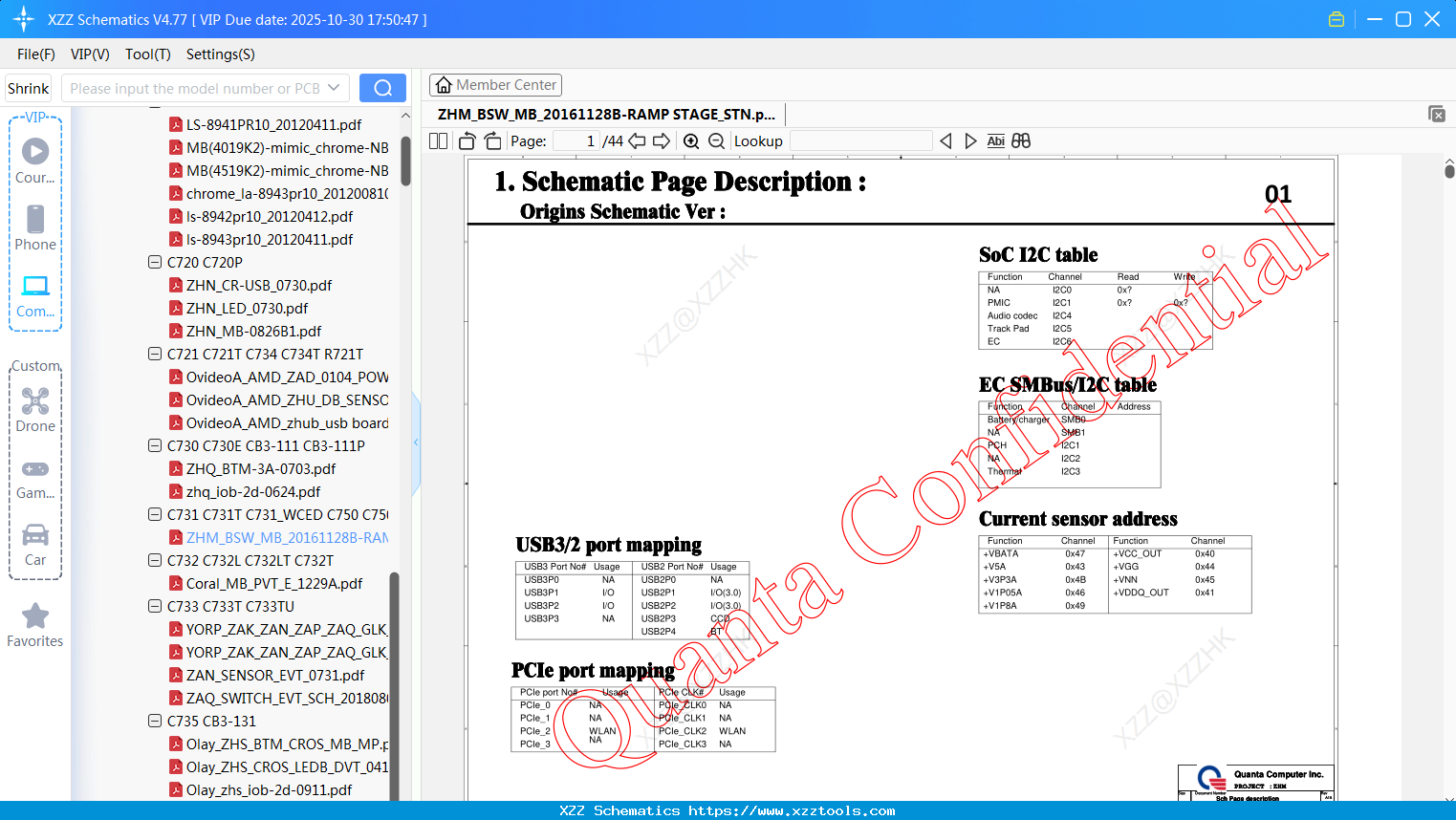Collapse the C733 C733T C733TU folder
The width and height of the screenshot is (1456, 820).
click(x=155, y=606)
